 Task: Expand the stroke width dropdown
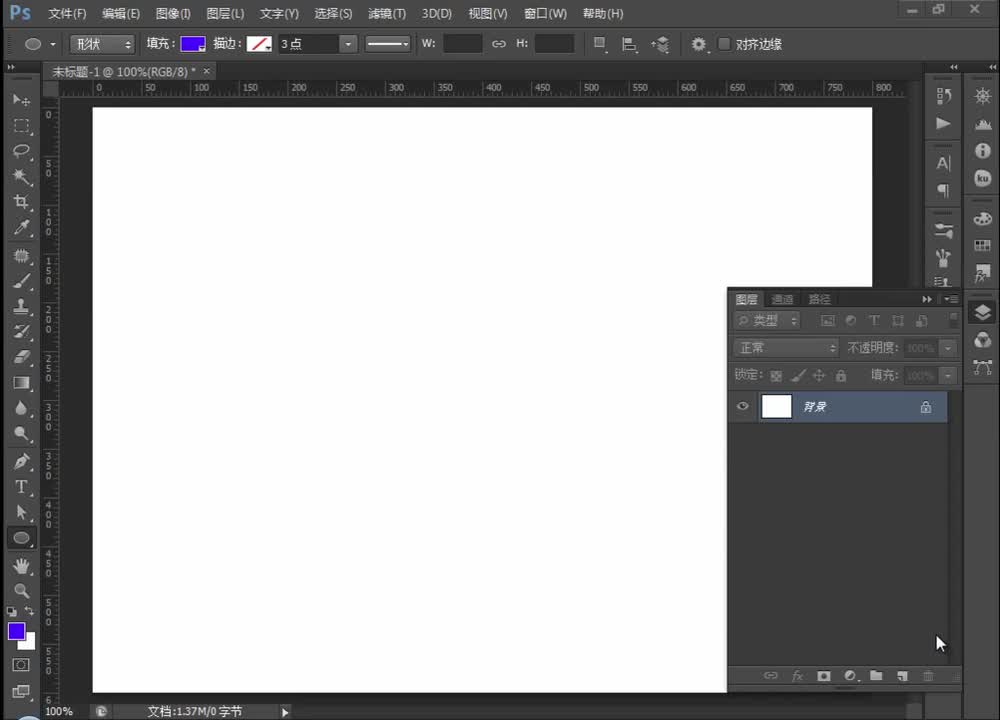click(348, 44)
